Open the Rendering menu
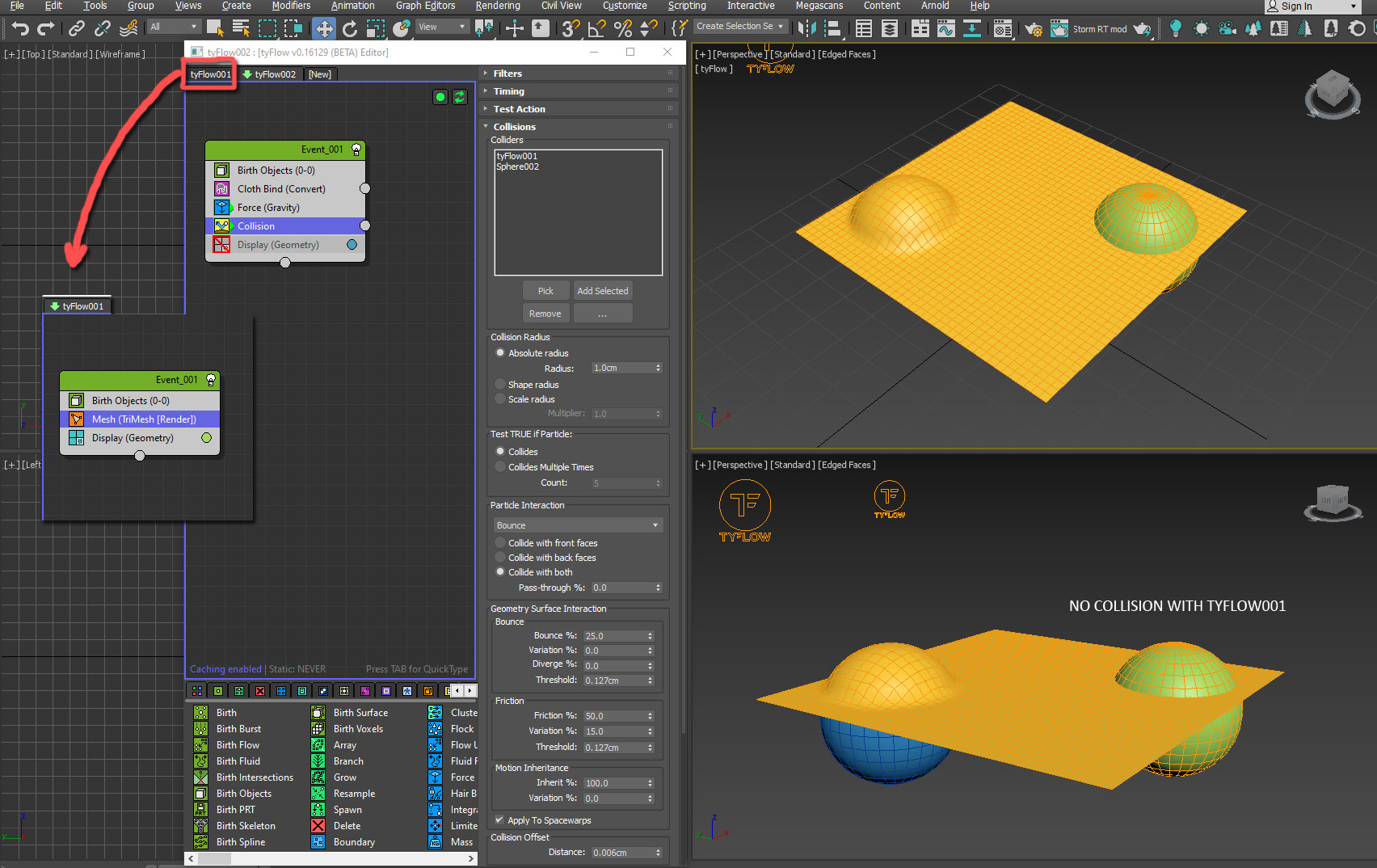Image resolution: width=1377 pixels, height=868 pixels. click(498, 6)
